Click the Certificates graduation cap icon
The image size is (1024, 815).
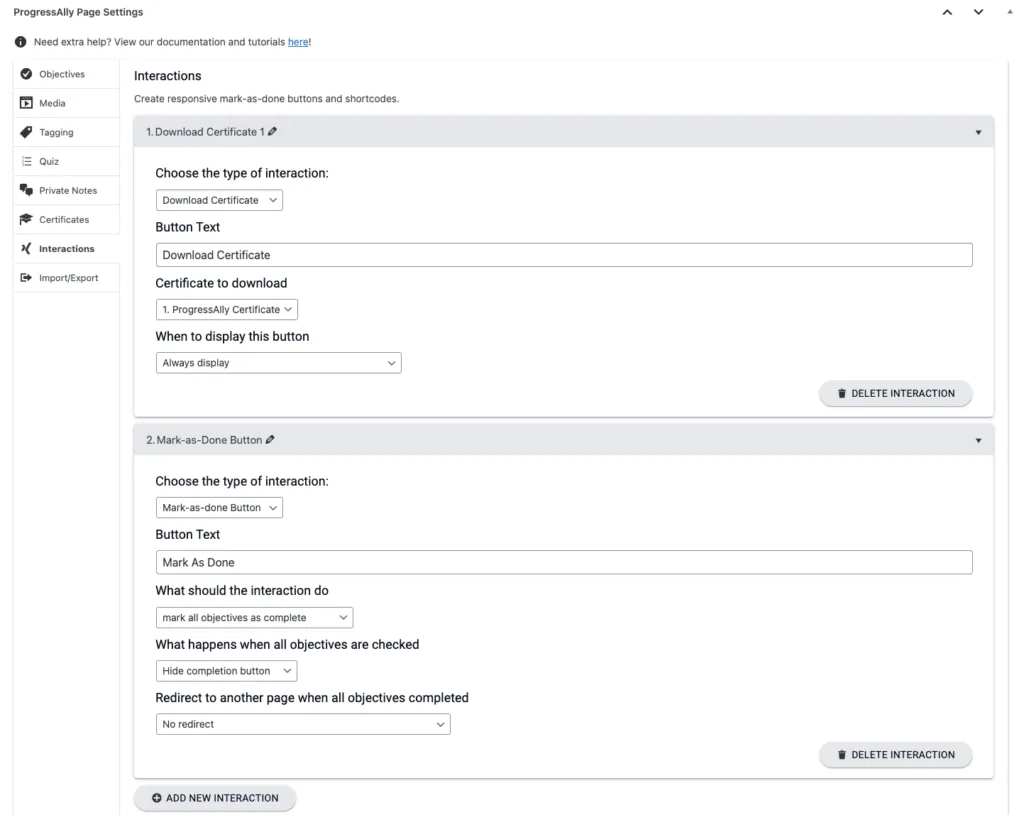[26, 219]
